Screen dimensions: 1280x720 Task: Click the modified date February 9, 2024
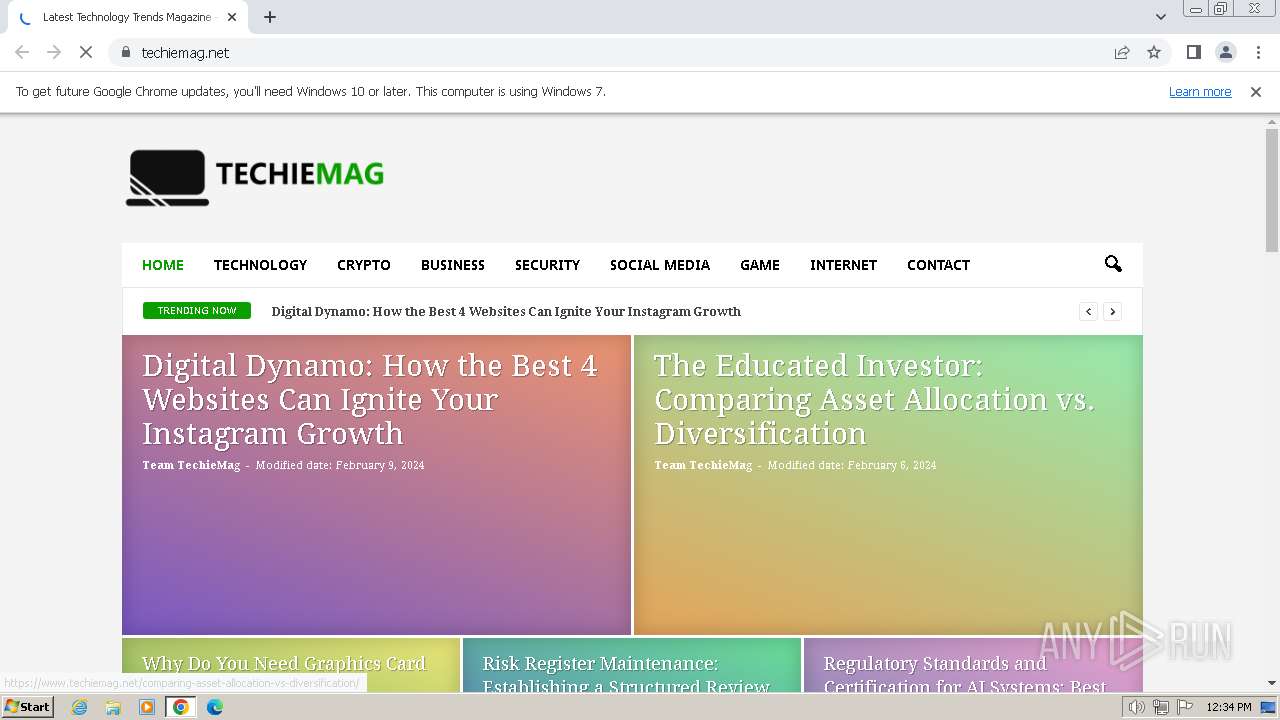point(380,465)
